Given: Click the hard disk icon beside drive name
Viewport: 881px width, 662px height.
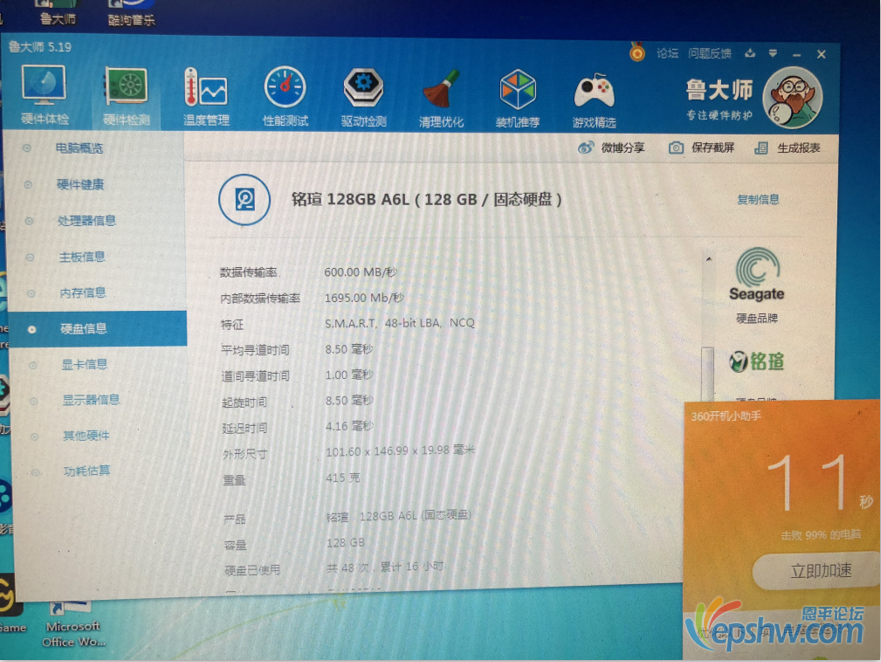Looking at the screenshot, I should [x=244, y=199].
